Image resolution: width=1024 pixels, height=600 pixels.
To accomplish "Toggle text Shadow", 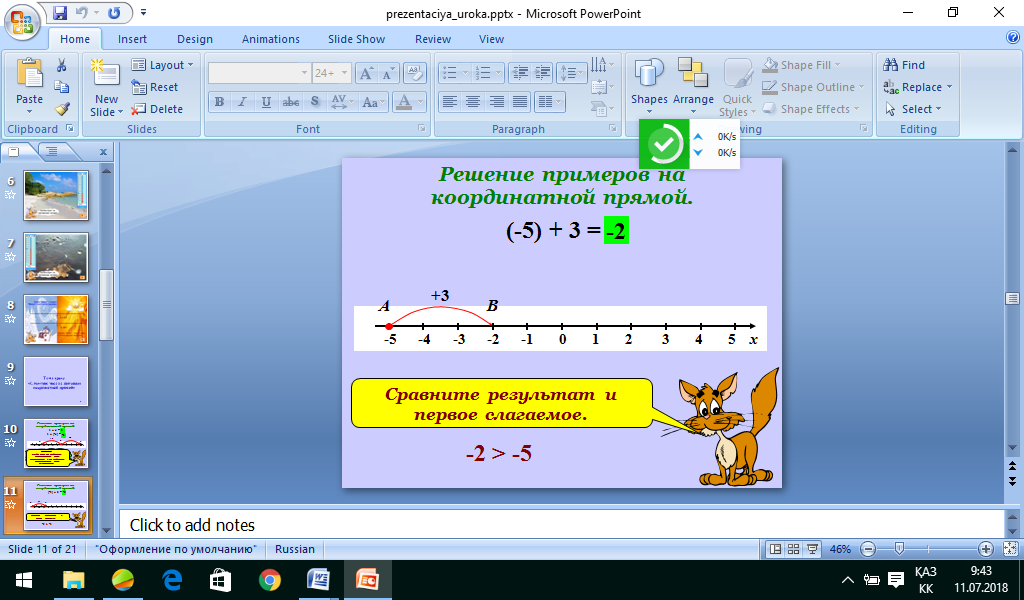I will (x=315, y=102).
